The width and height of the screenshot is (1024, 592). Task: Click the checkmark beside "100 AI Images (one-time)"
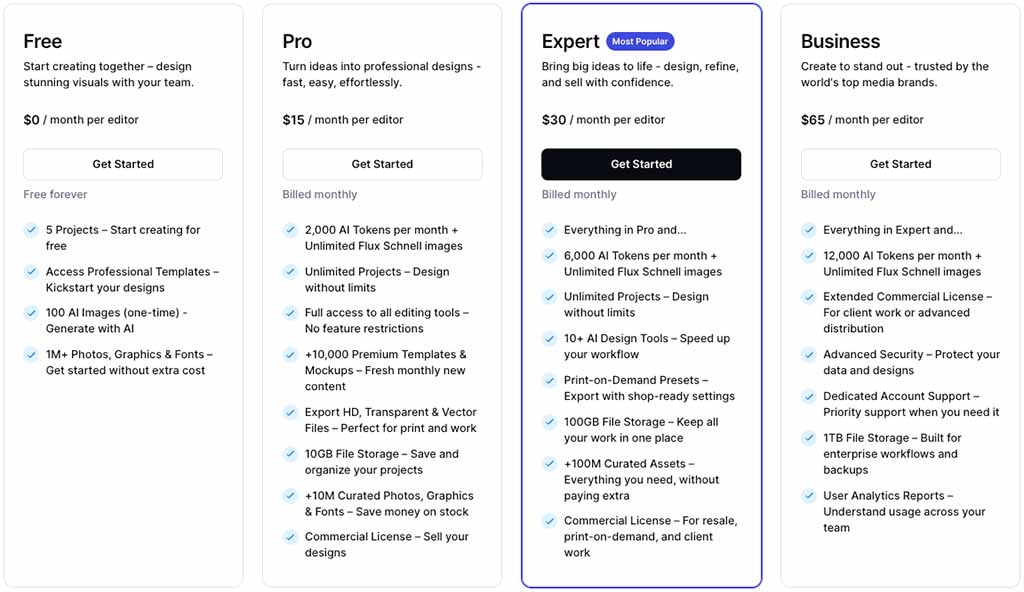[x=31, y=313]
